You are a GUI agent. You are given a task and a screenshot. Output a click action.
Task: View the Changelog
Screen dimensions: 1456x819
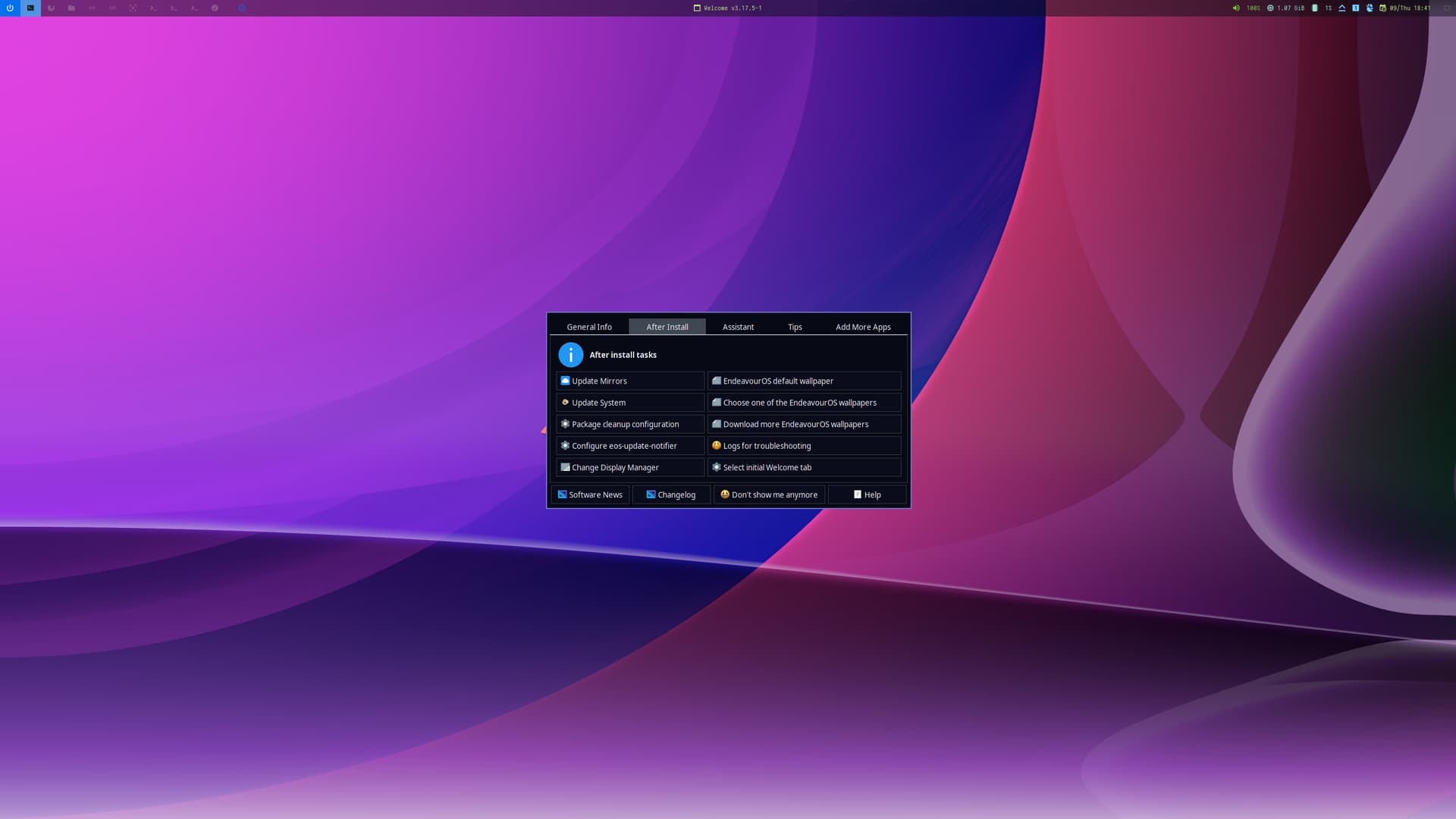pyautogui.click(x=671, y=494)
